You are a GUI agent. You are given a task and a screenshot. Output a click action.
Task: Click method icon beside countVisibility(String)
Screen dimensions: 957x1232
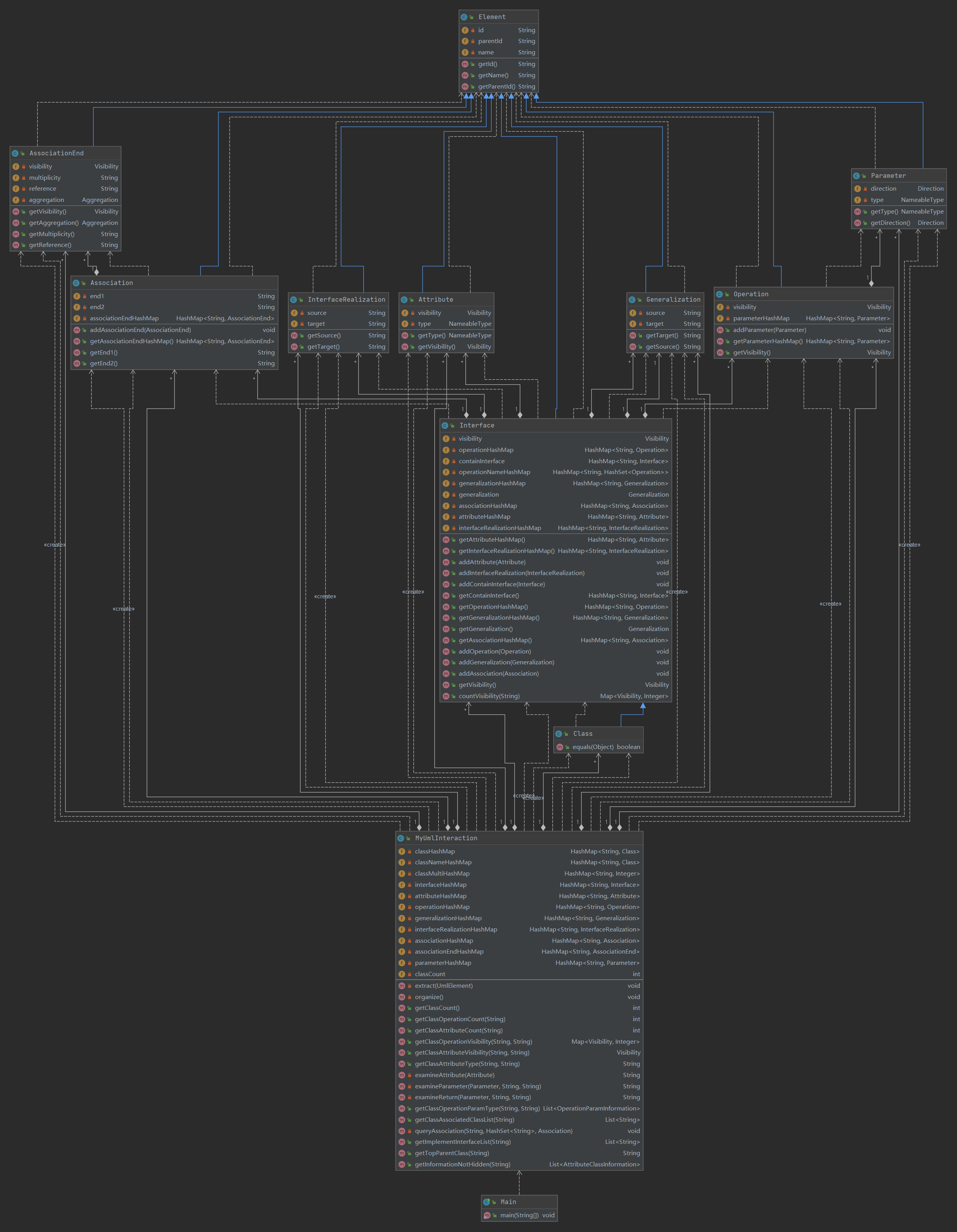tap(446, 696)
